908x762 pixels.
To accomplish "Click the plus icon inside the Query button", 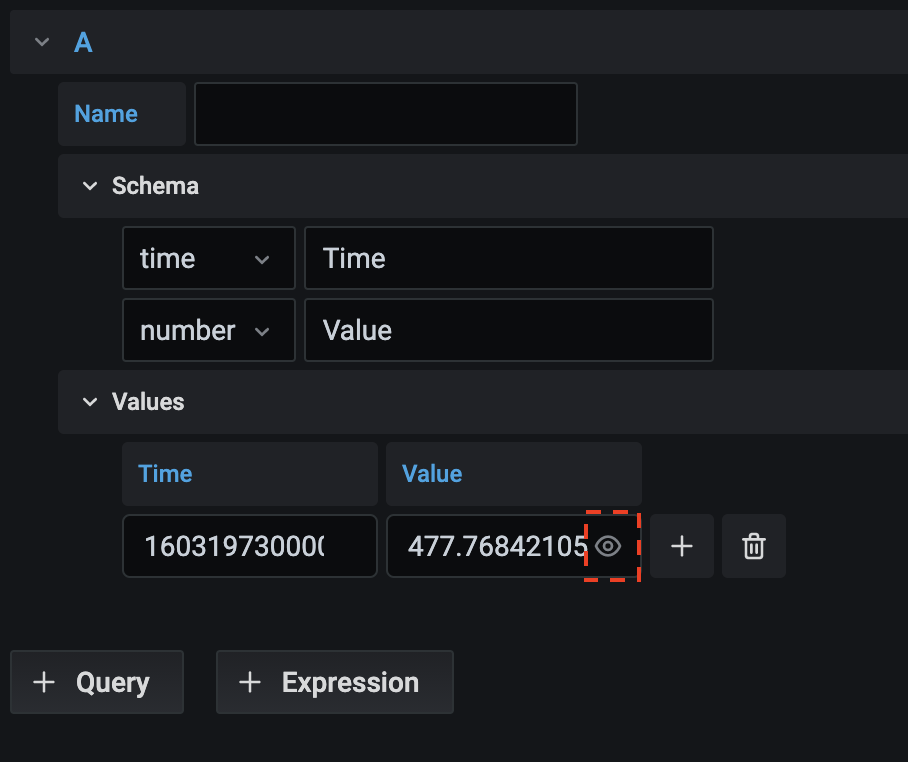I will pyautogui.click(x=44, y=682).
